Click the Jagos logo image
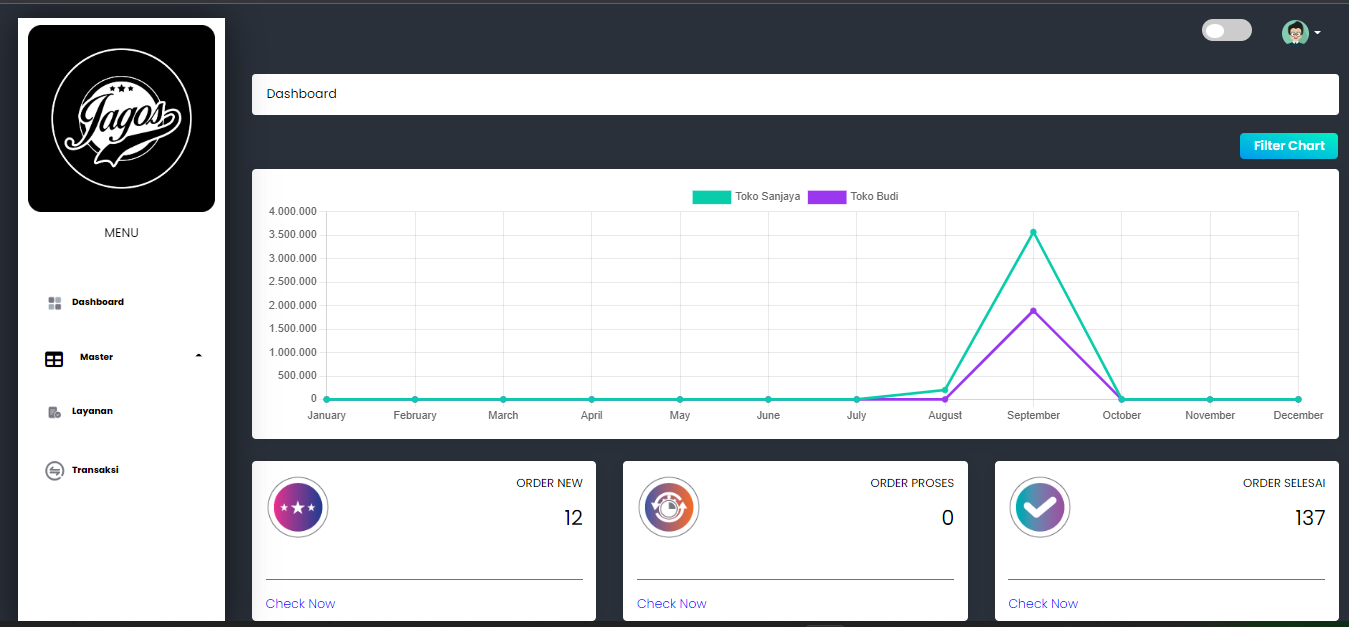The width and height of the screenshot is (1349, 627). click(x=121, y=118)
